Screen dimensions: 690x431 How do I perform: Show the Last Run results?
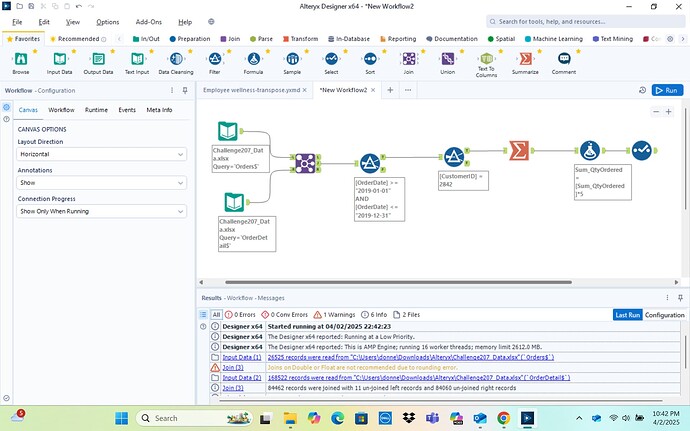(x=628, y=315)
